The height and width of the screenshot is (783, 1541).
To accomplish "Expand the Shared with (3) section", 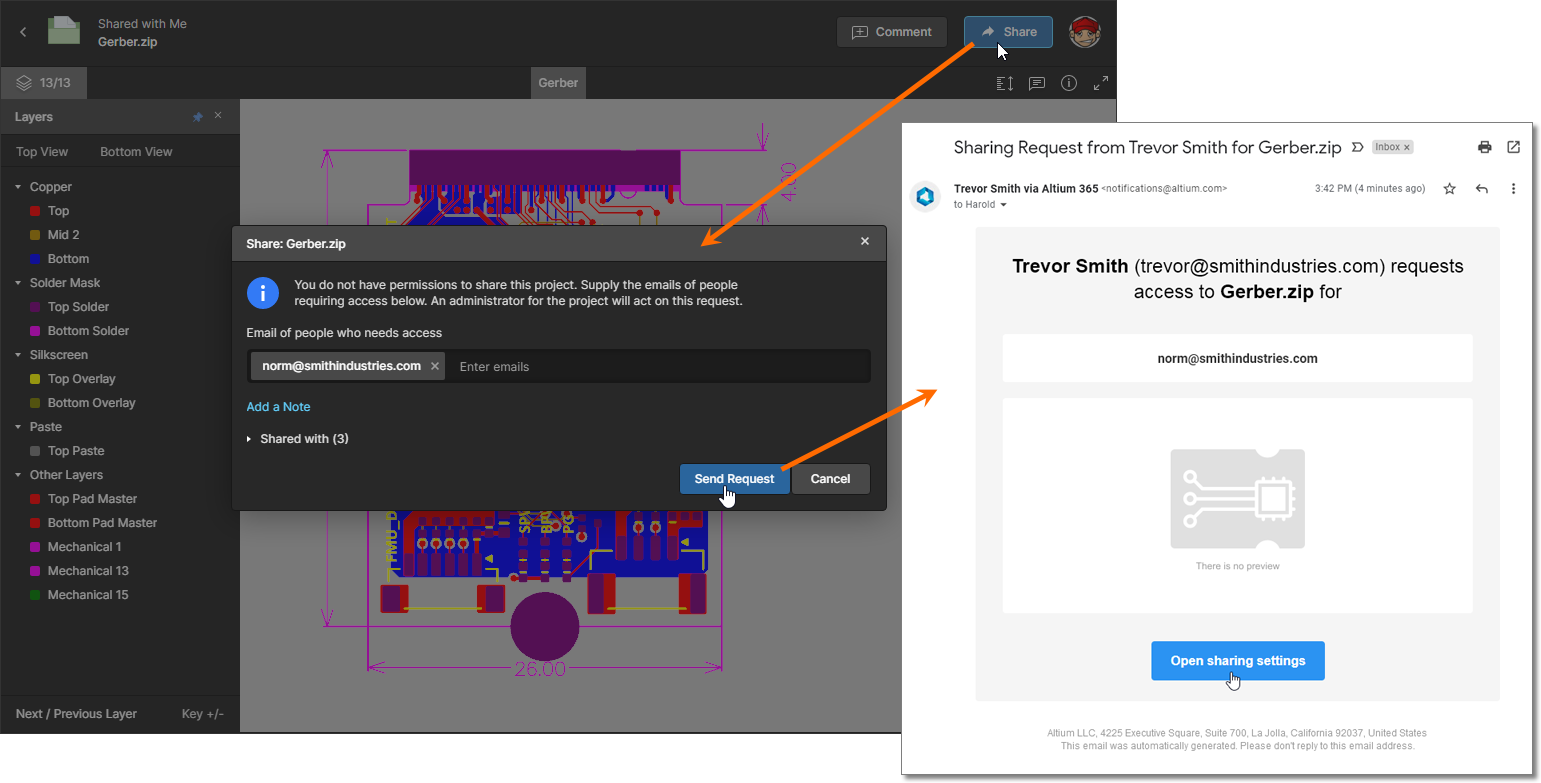I will click(x=249, y=439).
